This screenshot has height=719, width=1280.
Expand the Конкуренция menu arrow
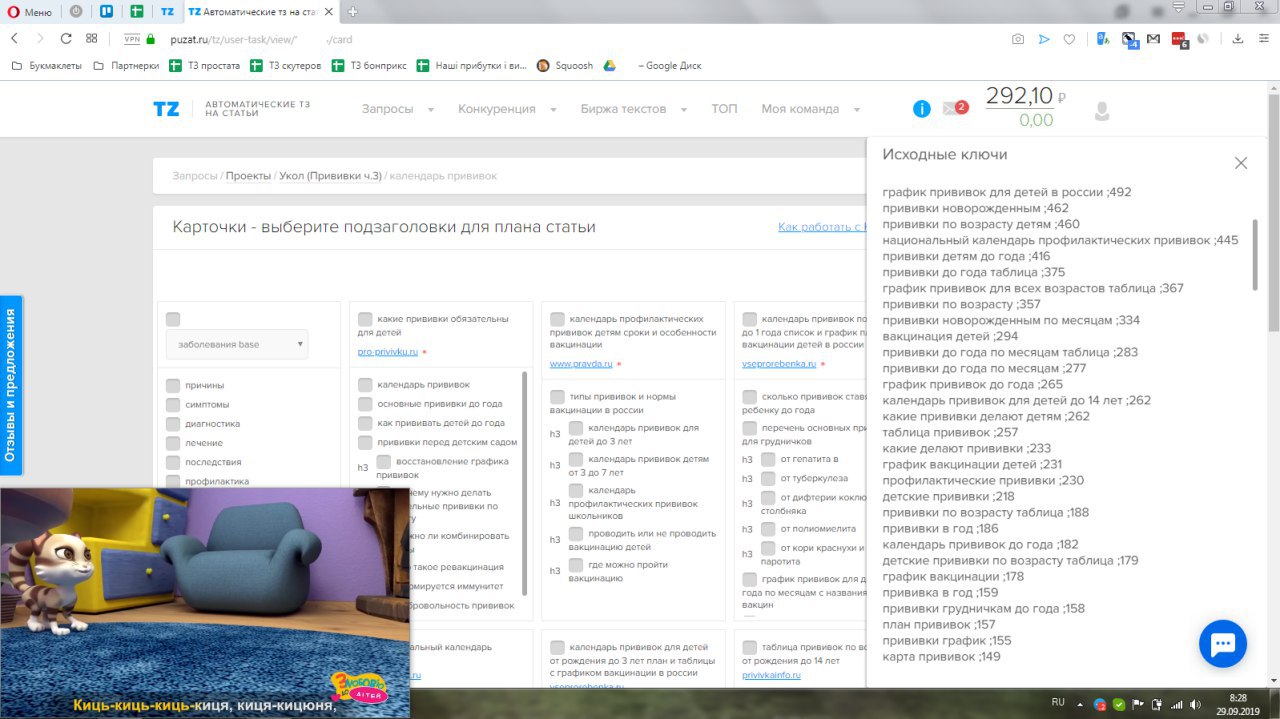point(553,110)
